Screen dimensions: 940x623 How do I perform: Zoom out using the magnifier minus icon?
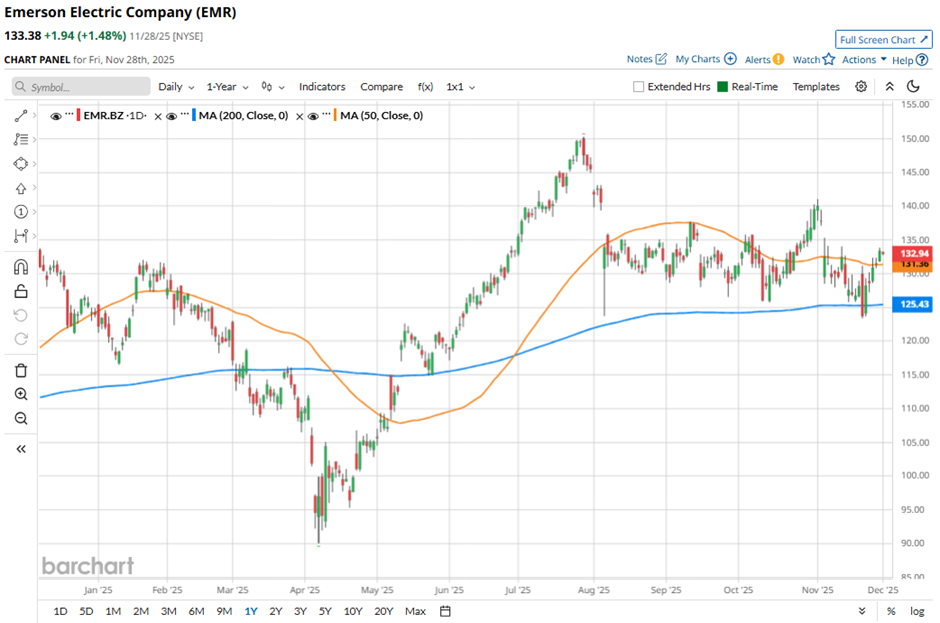point(20,418)
